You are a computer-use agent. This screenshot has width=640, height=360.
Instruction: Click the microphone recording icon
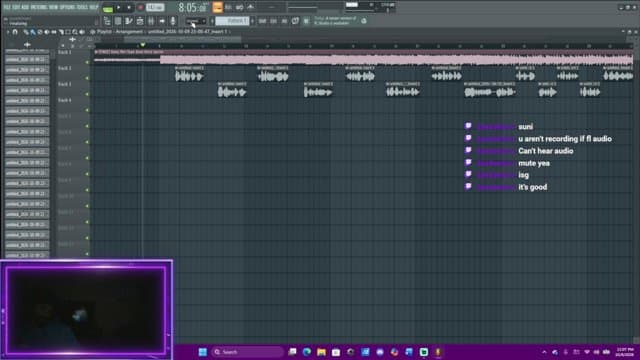pyautogui.click(x=173, y=21)
